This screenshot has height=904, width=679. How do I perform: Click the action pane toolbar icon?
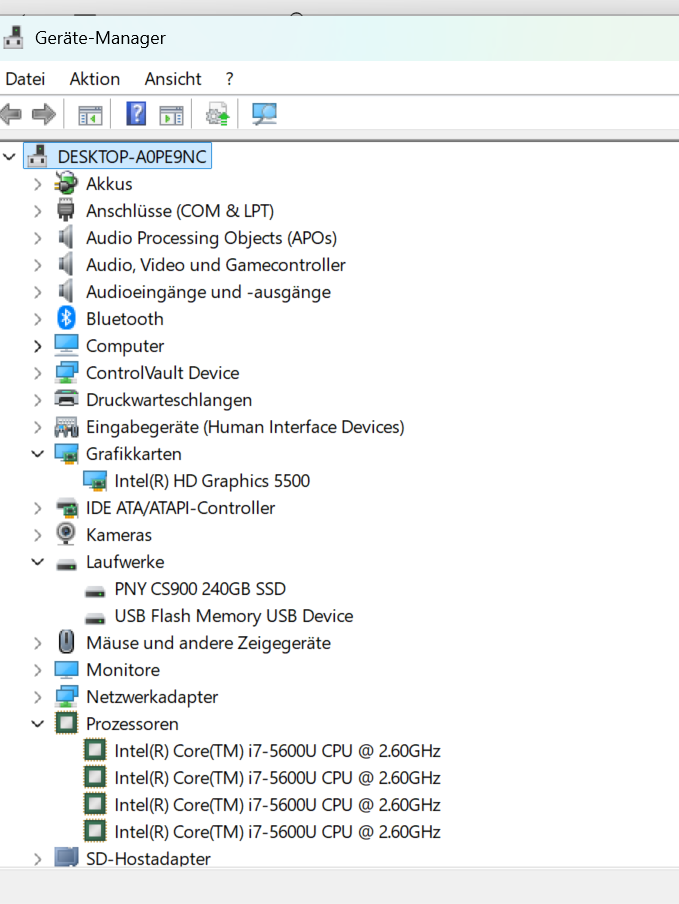click(171, 115)
